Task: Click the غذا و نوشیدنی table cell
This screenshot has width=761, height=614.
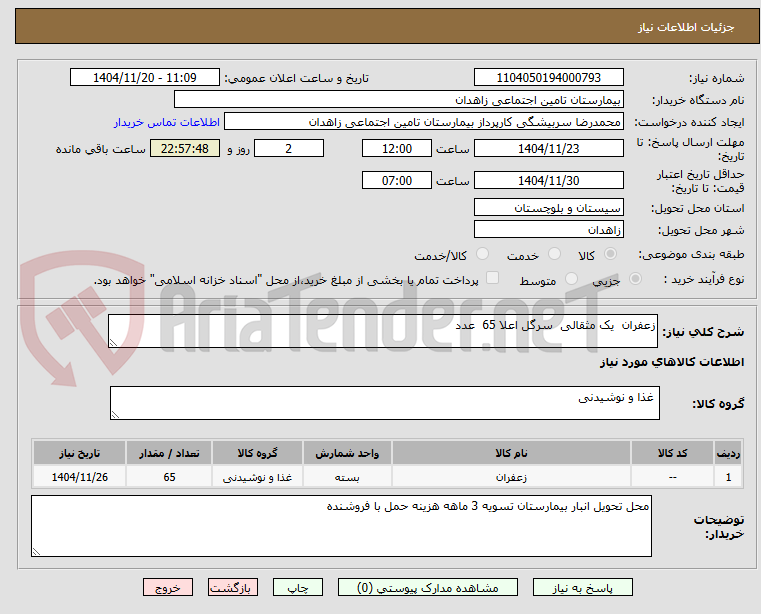Action: tap(257, 477)
